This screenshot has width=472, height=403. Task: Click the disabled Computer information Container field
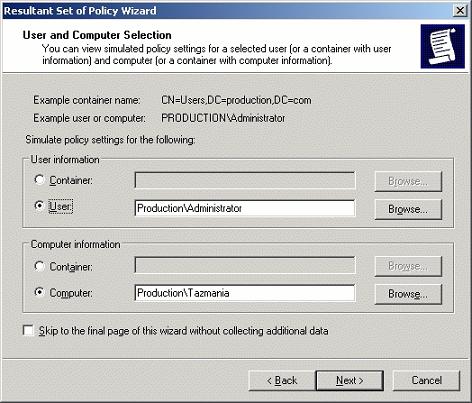tap(245, 265)
